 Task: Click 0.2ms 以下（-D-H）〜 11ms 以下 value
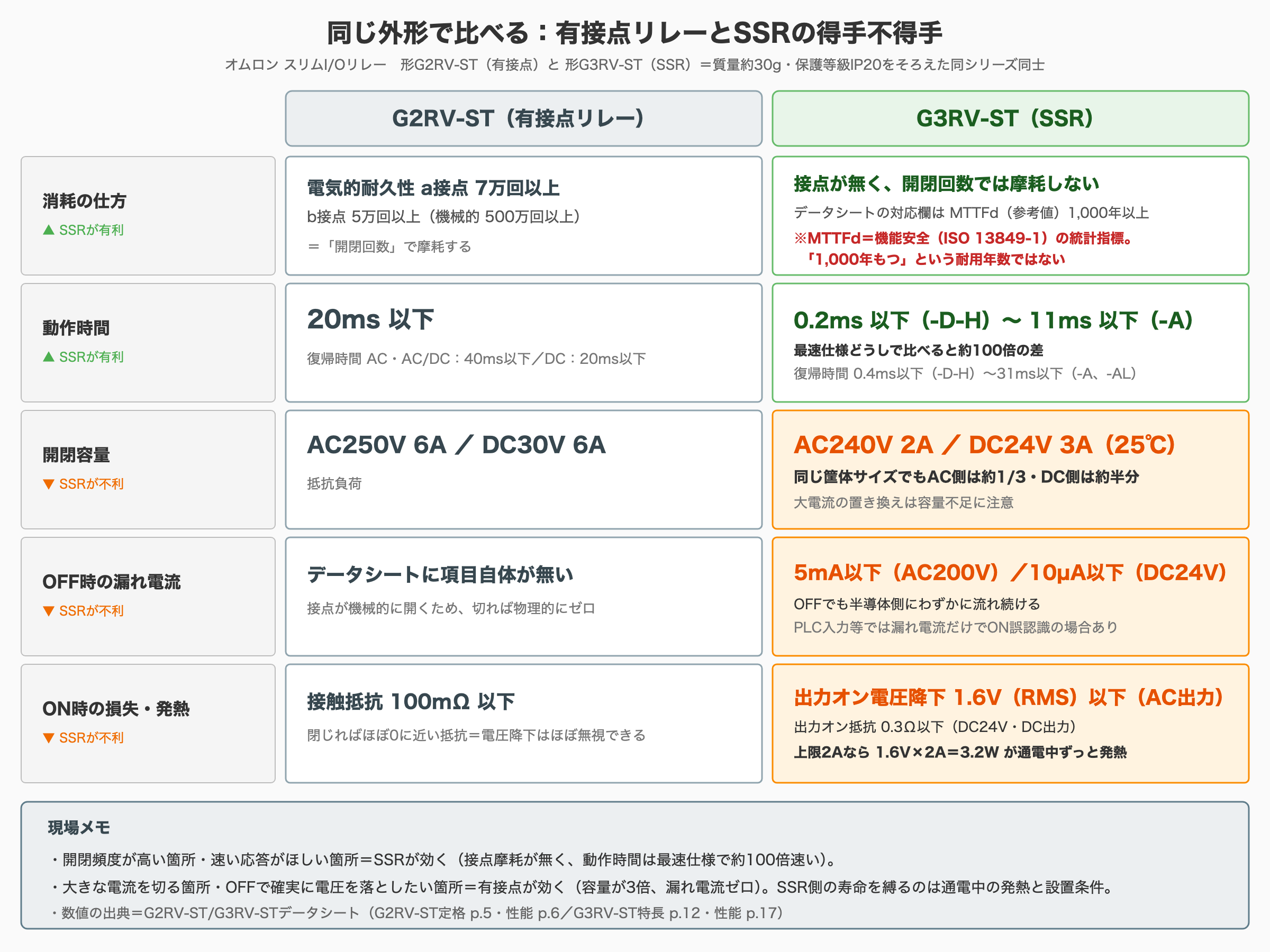993,320
